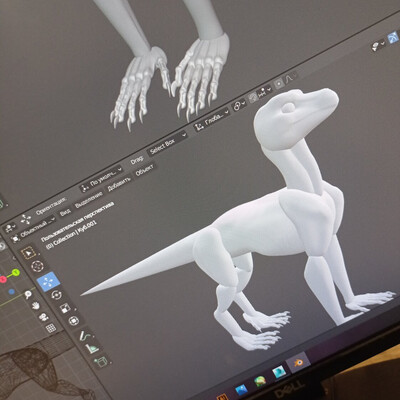Select the Move tool highlighted in blue
This screenshot has width=400, height=400.
pos(49,282)
